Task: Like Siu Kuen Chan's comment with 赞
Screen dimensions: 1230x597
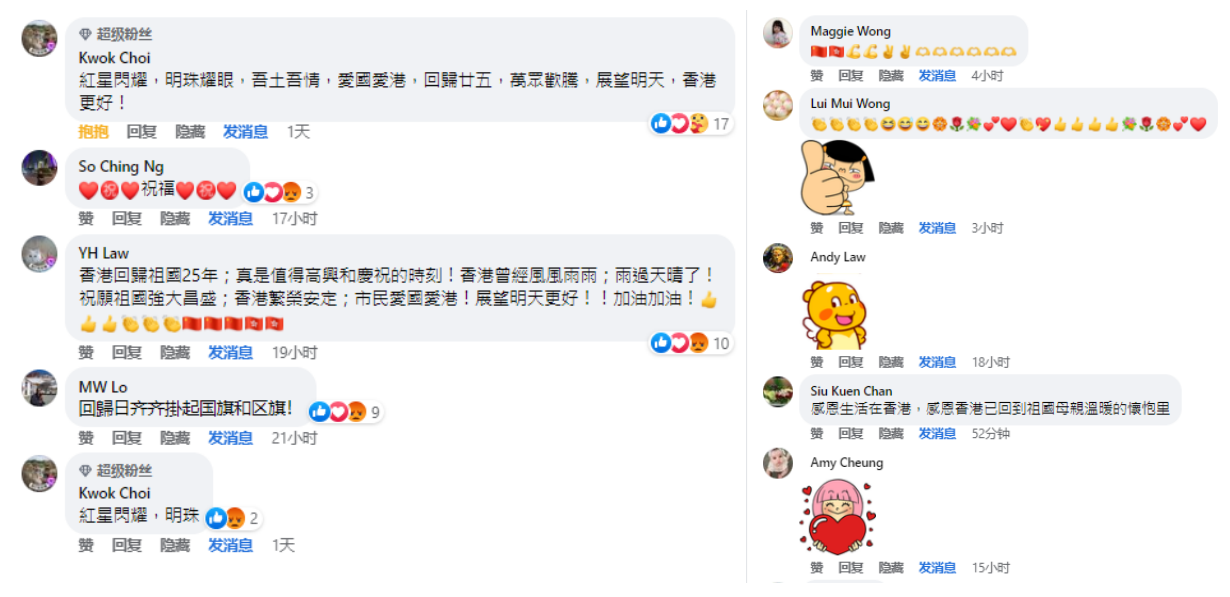Action: click(817, 433)
